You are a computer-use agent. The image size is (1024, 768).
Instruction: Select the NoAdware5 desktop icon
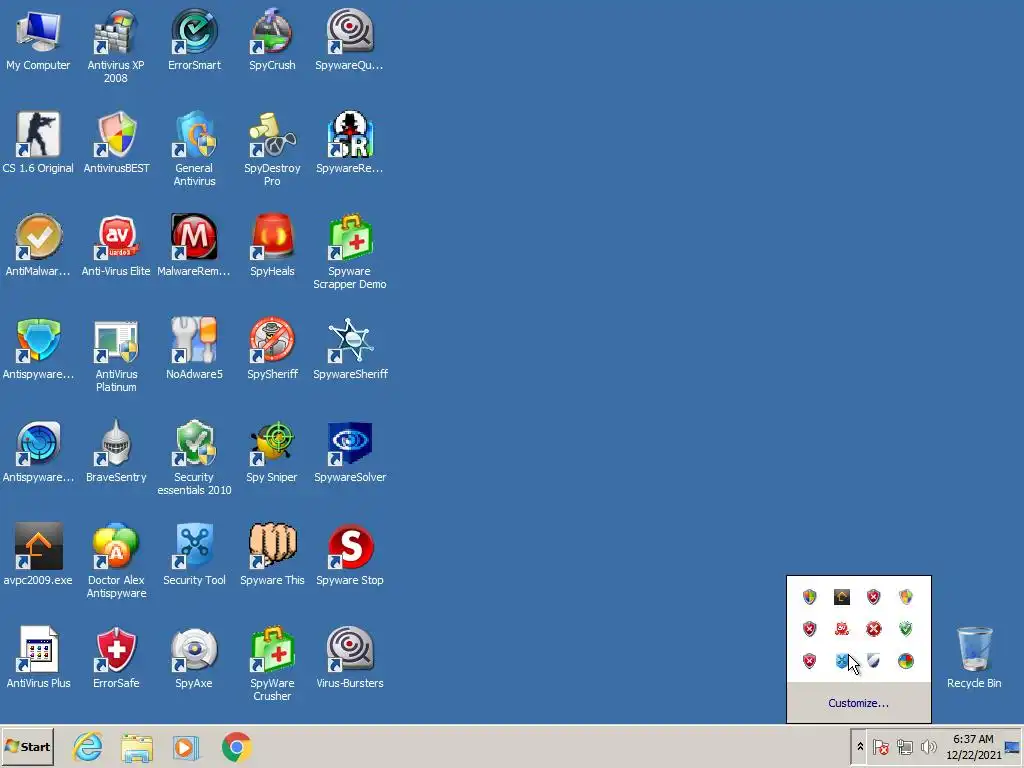click(194, 349)
